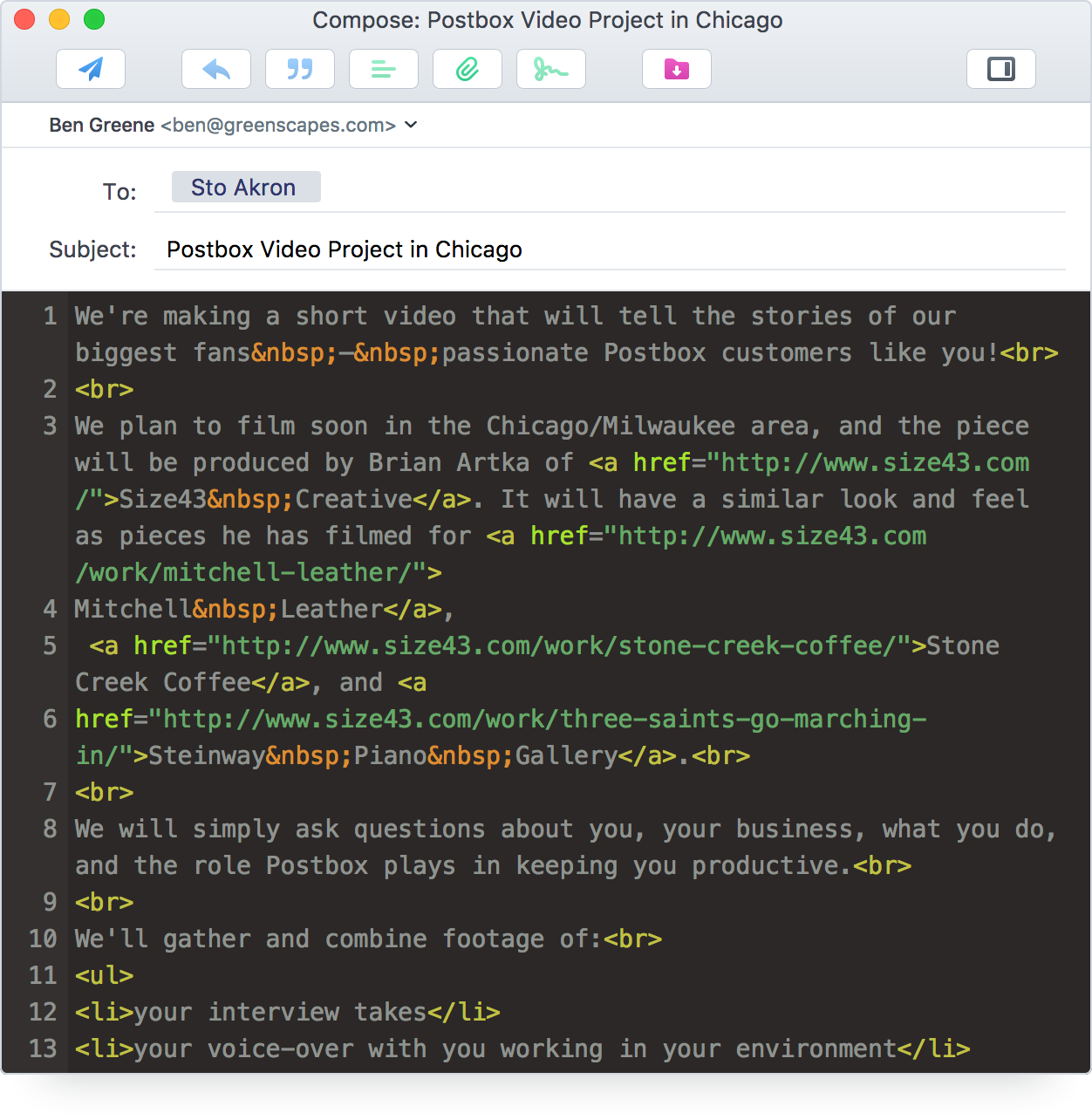Insert your signature with the squiggle icon
Viewport: 1092px width, 1120px height.
[x=550, y=69]
